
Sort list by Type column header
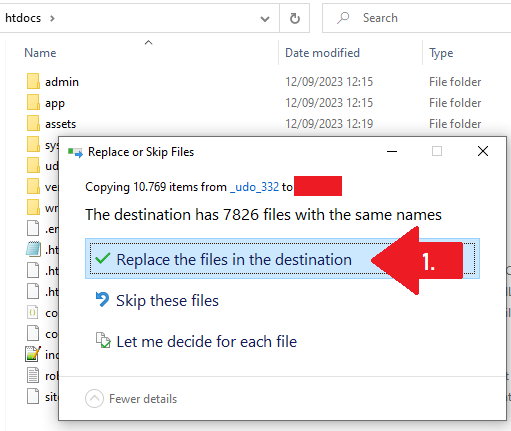tap(441, 53)
